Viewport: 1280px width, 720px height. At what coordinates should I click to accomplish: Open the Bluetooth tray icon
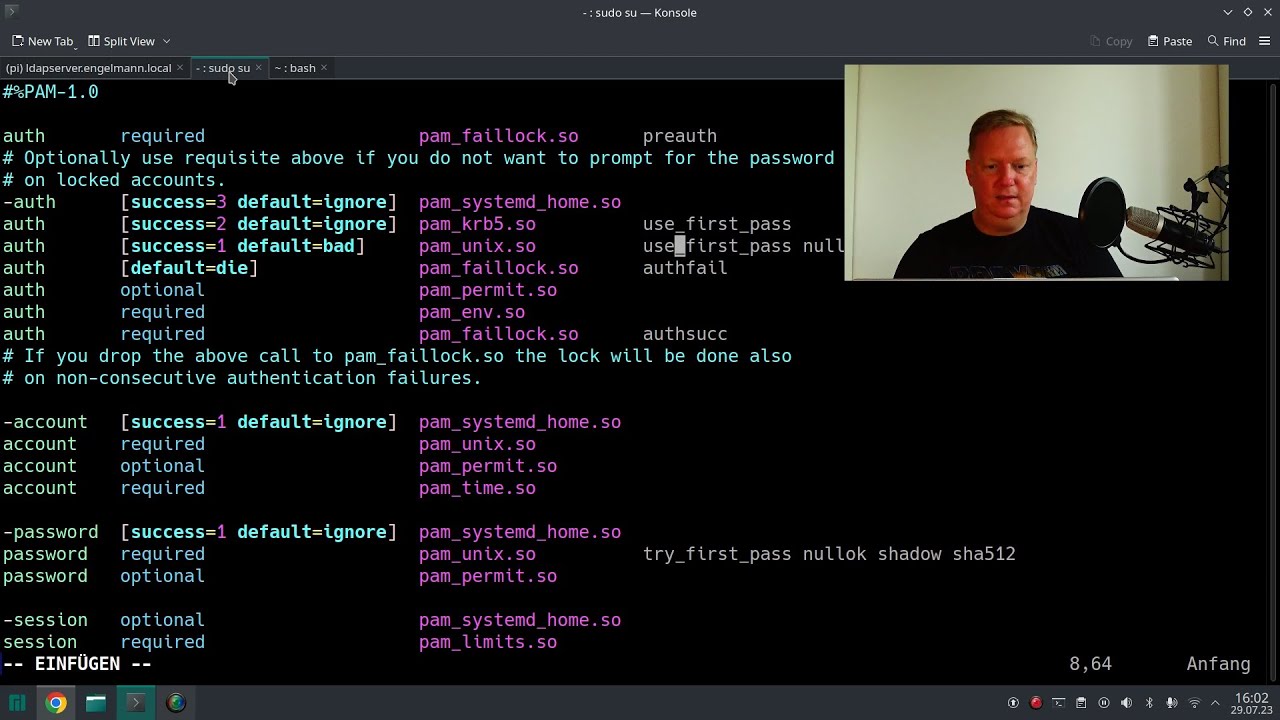pyautogui.click(x=1149, y=703)
